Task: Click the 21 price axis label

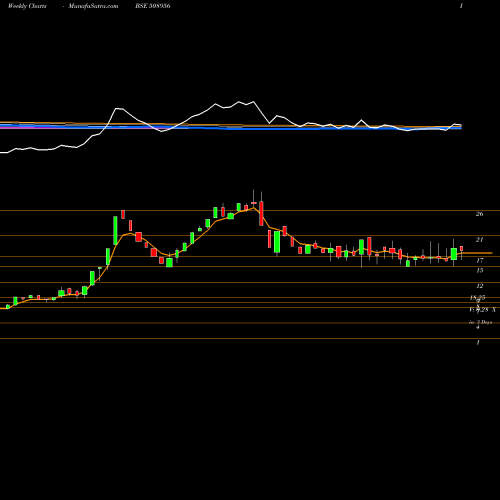Action: [x=479, y=240]
